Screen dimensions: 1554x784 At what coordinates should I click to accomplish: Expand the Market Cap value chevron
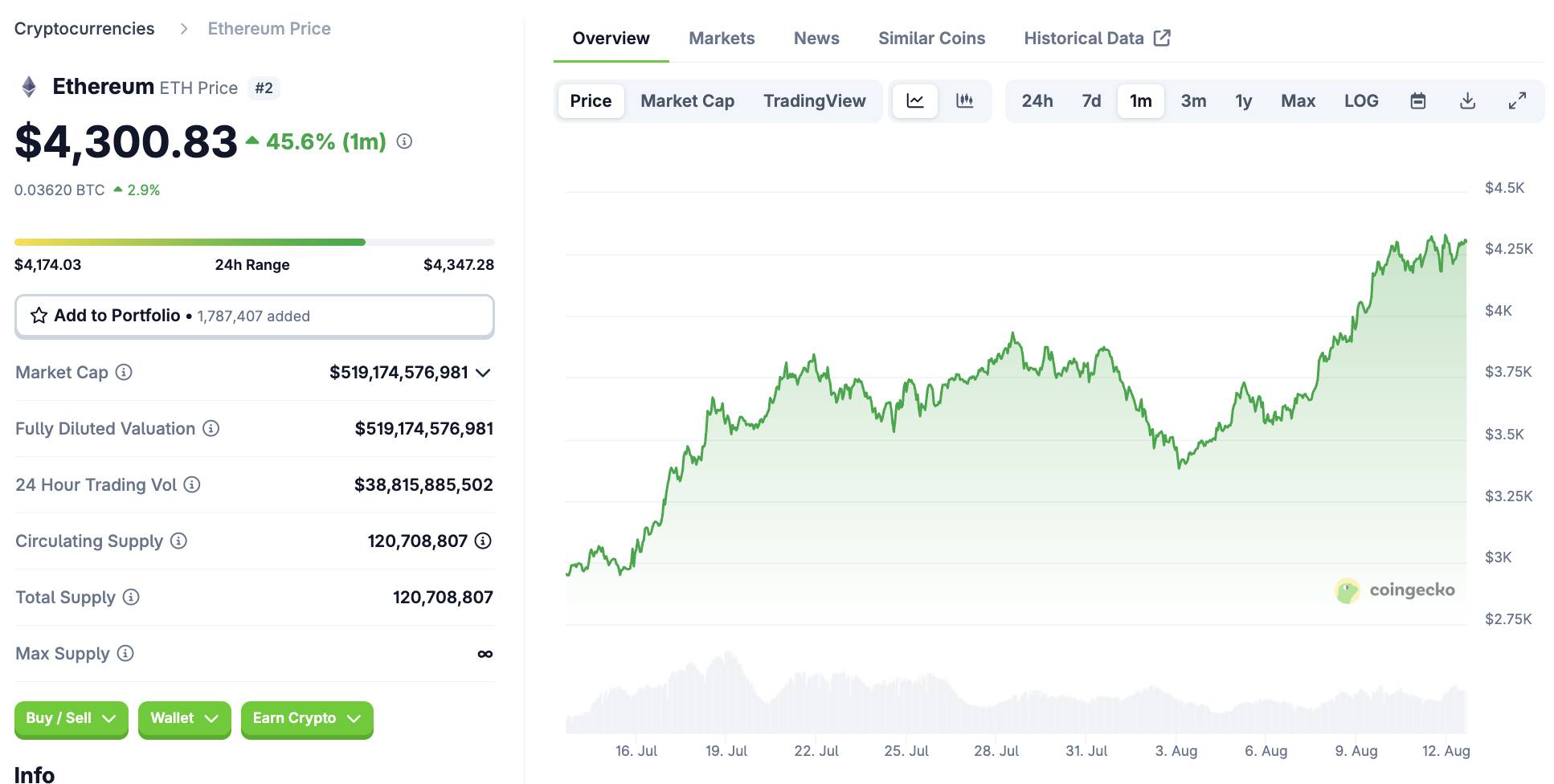(483, 373)
